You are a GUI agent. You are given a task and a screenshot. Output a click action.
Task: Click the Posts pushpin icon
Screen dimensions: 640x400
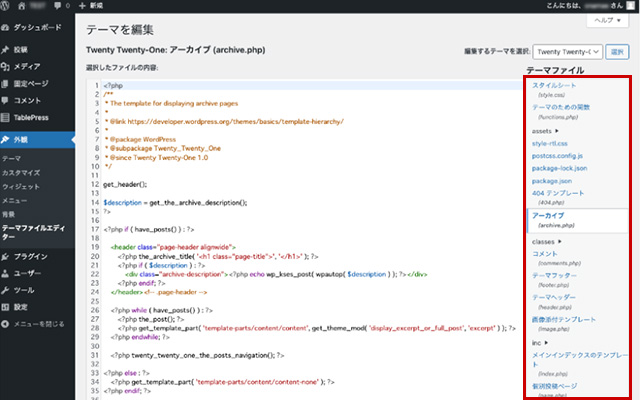point(5,50)
